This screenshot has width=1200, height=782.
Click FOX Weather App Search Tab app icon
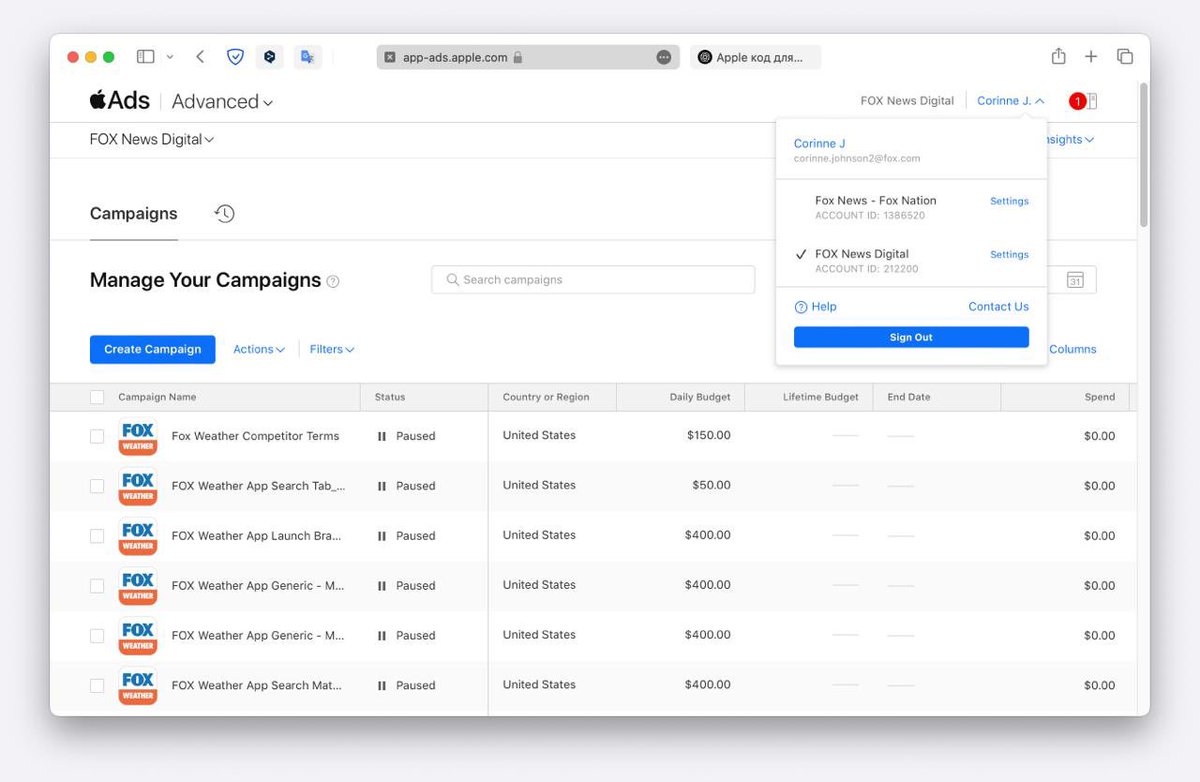(138, 486)
